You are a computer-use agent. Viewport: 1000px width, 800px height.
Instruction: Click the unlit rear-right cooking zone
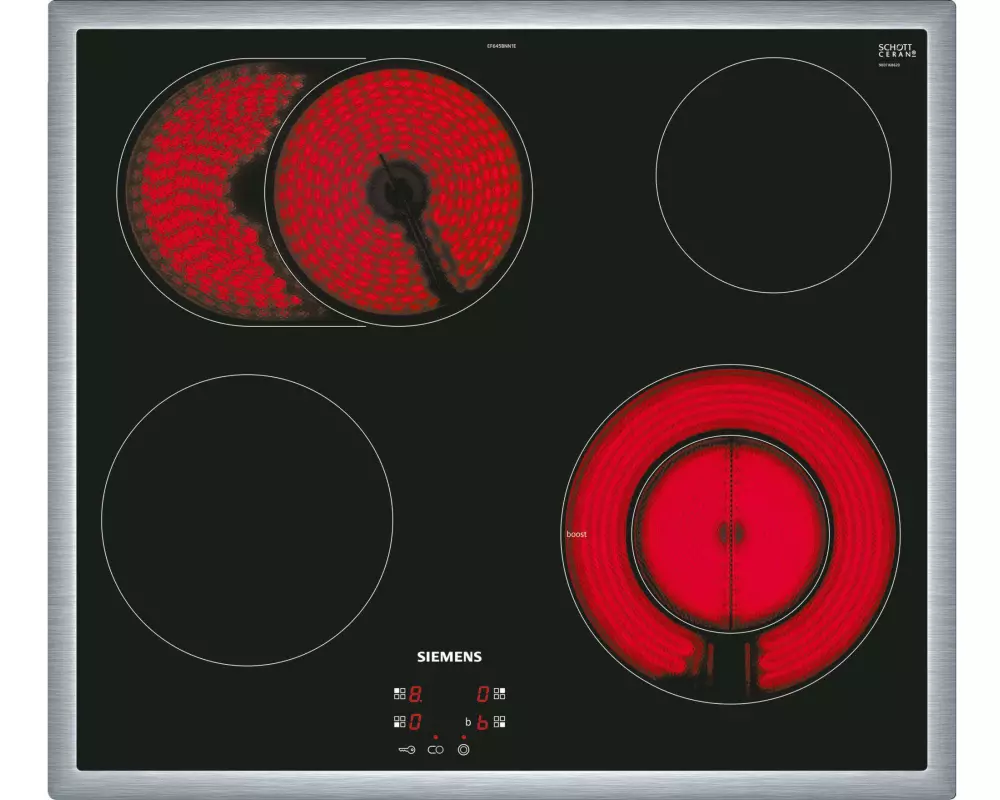(773, 175)
